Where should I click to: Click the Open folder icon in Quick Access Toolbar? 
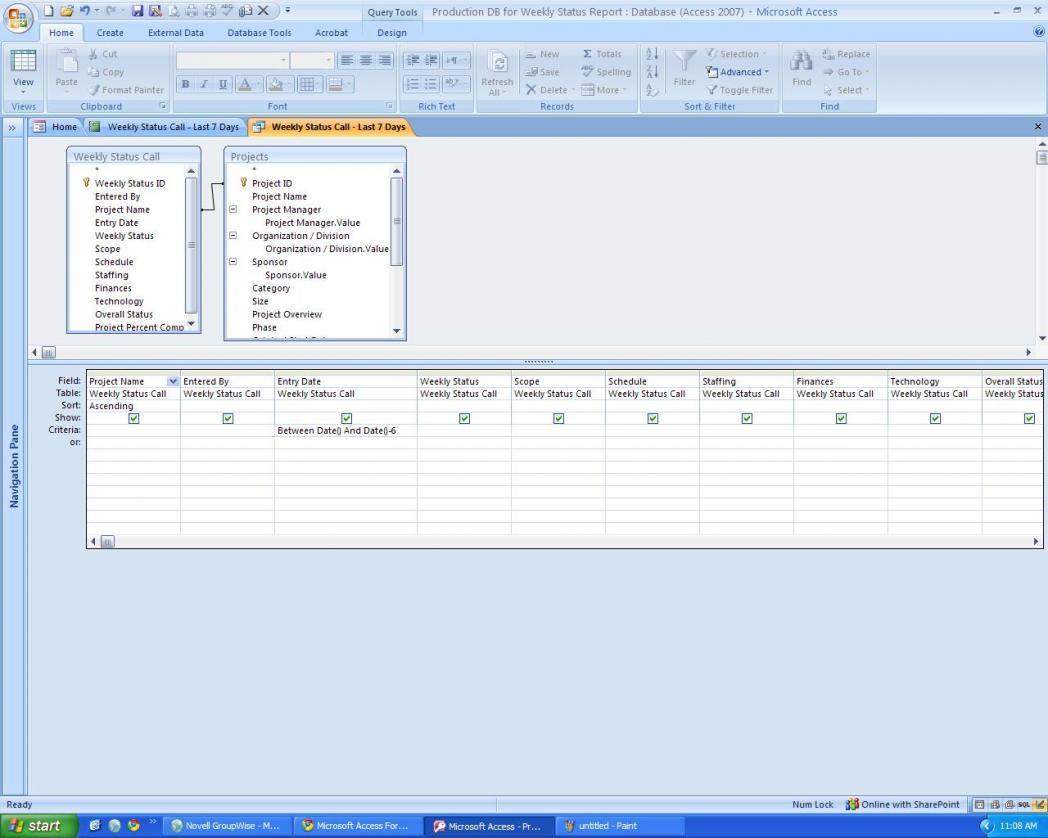tap(66, 11)
